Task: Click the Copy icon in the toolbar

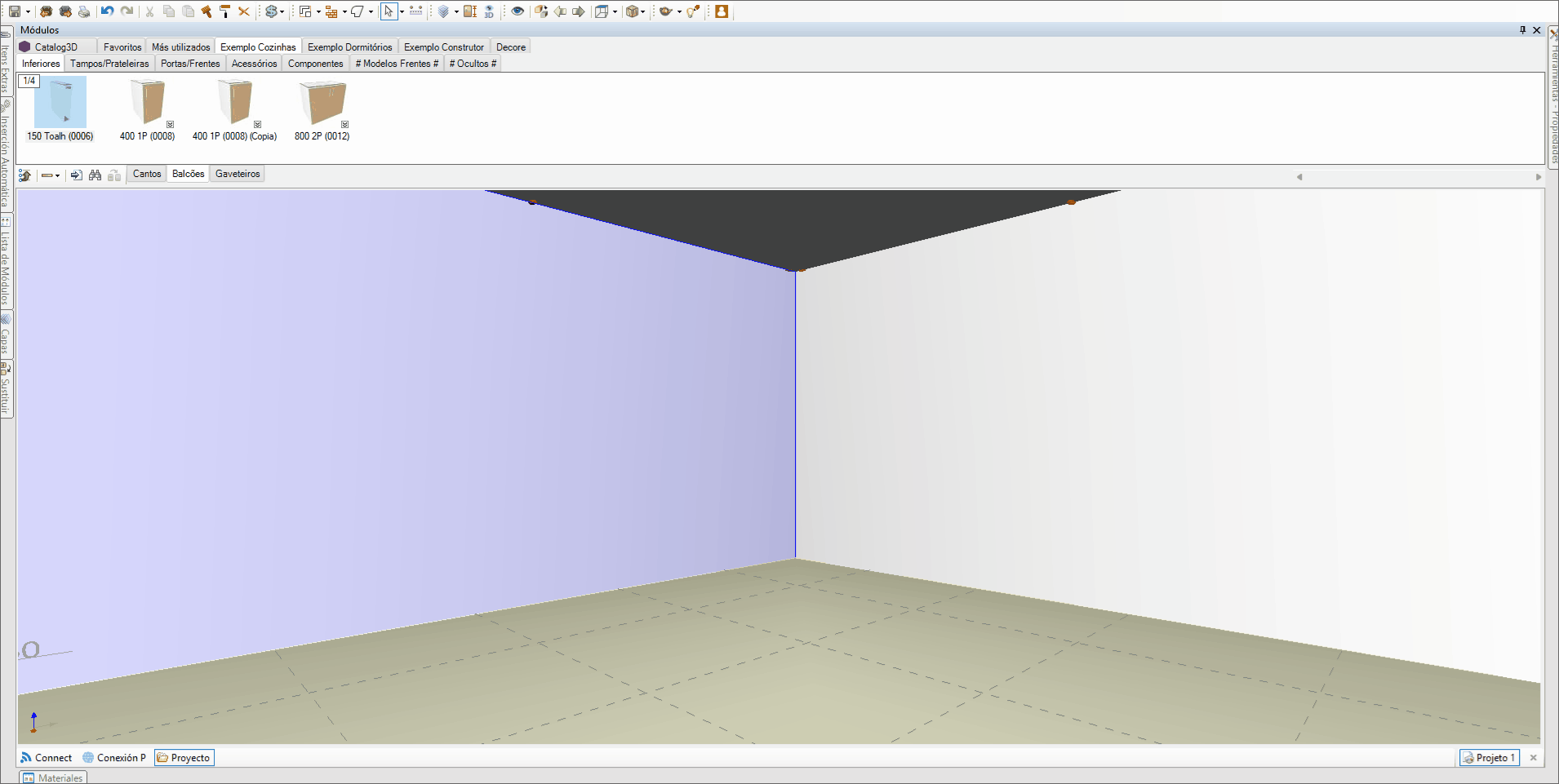Action: (x=169, y=11)
